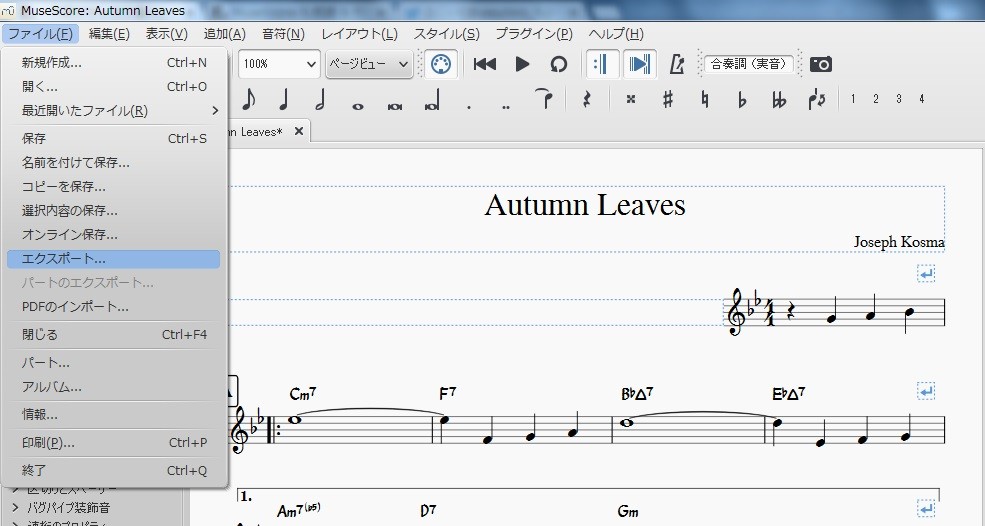Select longa note duration
Screen dimensions: 985x526
point(432,101)
